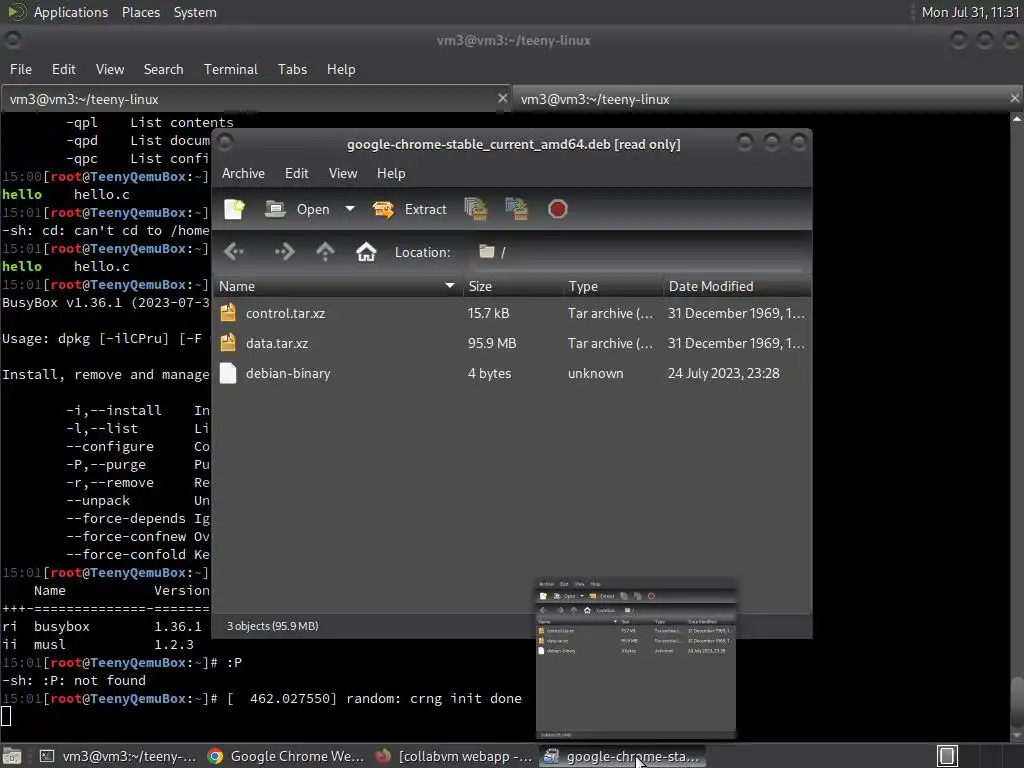Open terminal Tabs menu
Screen dimensions: 1024x768
[292, 69]
